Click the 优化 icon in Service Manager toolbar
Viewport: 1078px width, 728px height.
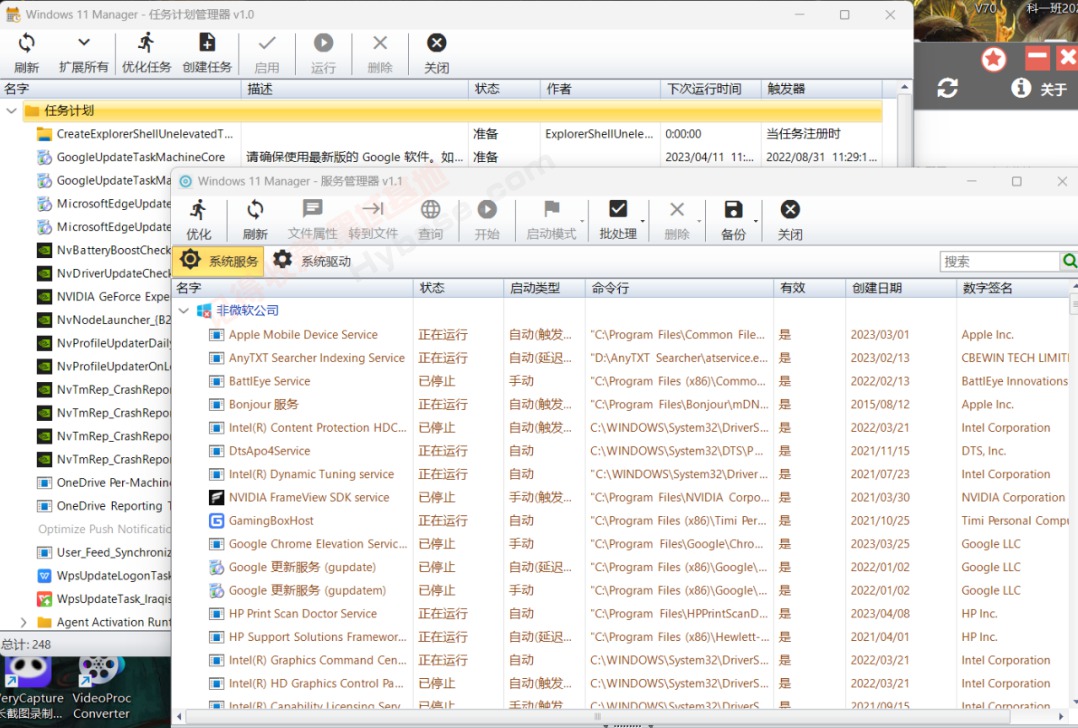pos(199,210)
